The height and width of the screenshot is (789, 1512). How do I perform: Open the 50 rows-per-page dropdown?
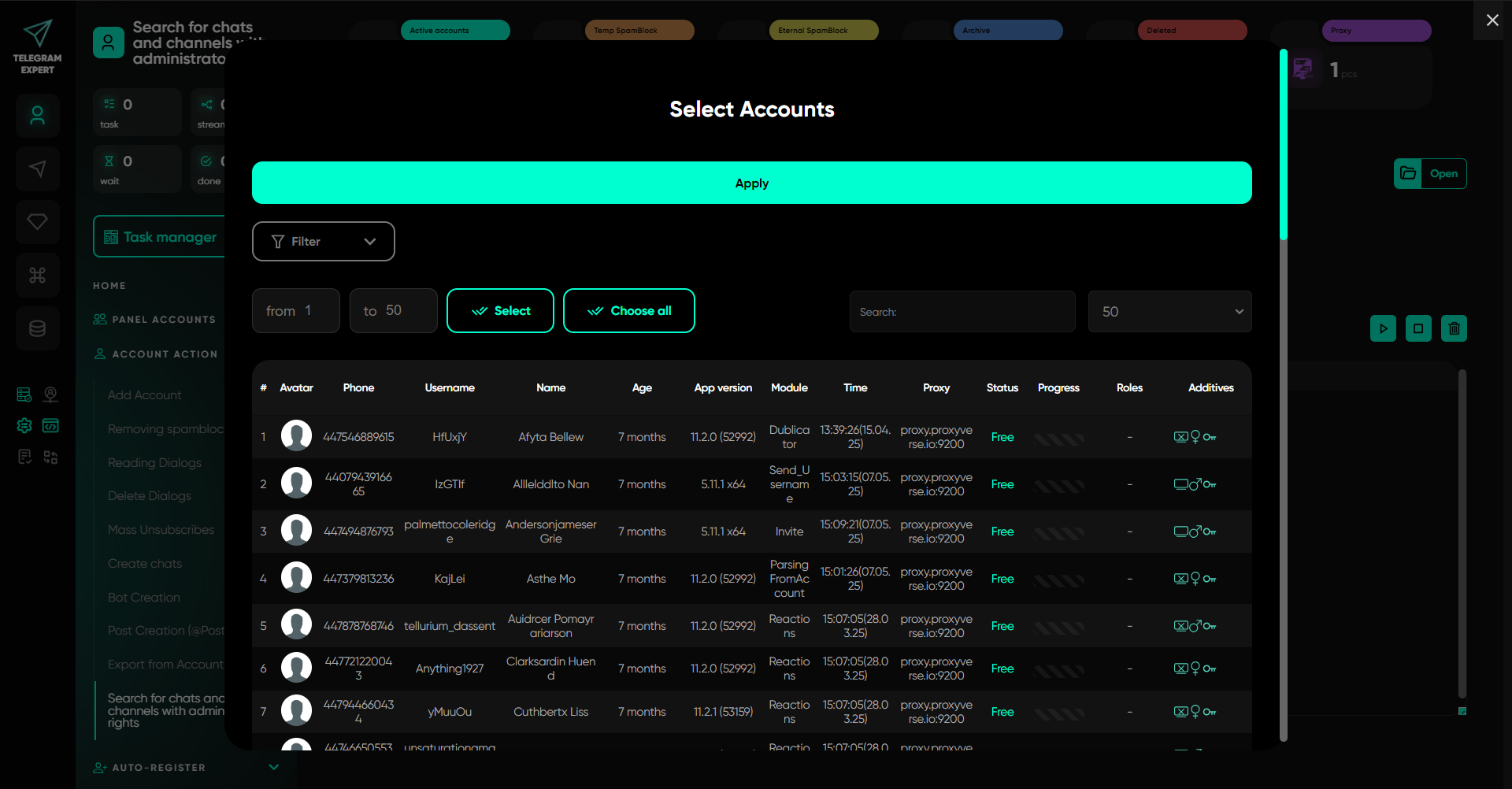[x=1169, y=312]
